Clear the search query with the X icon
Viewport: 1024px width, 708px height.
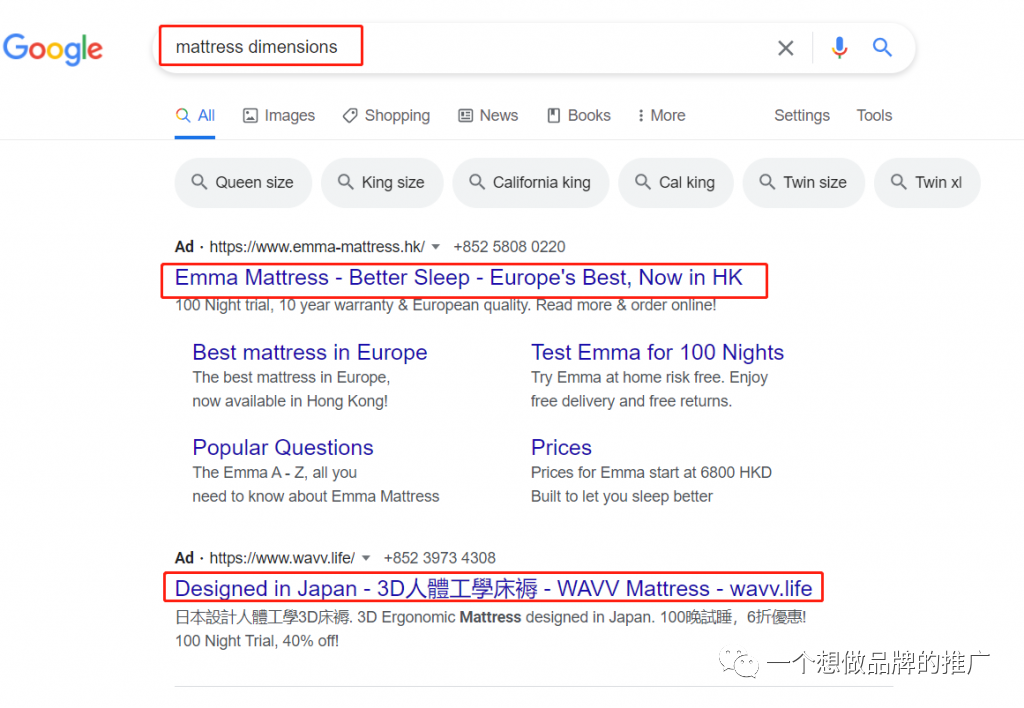[x=786, y=47]
